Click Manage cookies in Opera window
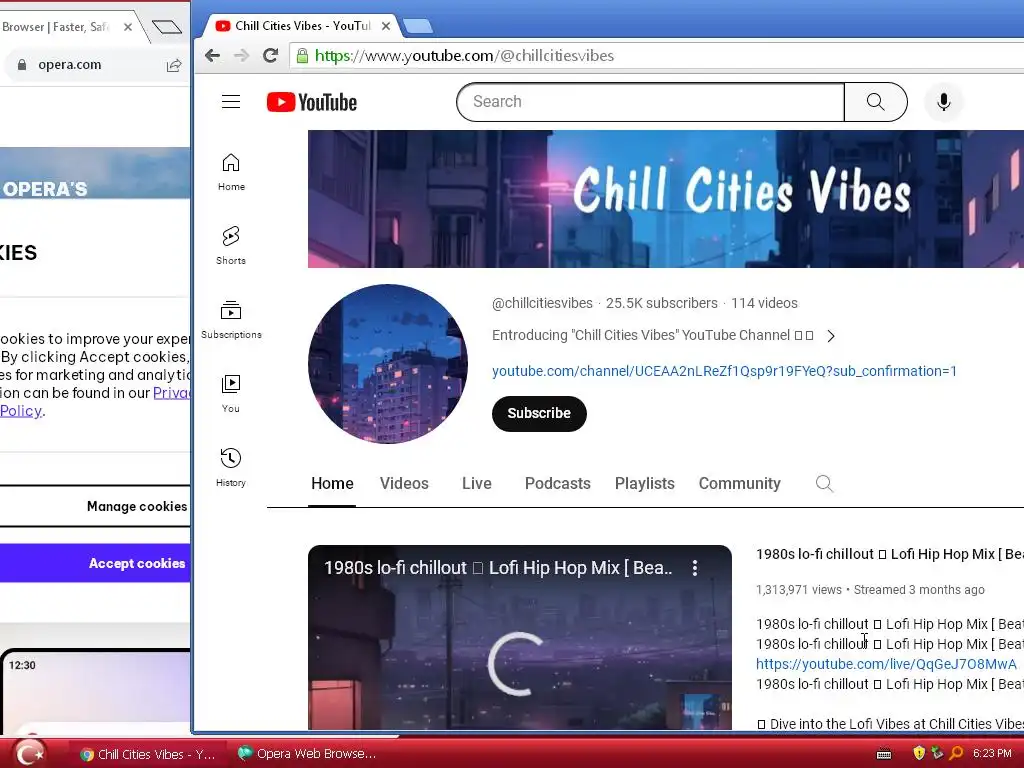 click(95, 506)
